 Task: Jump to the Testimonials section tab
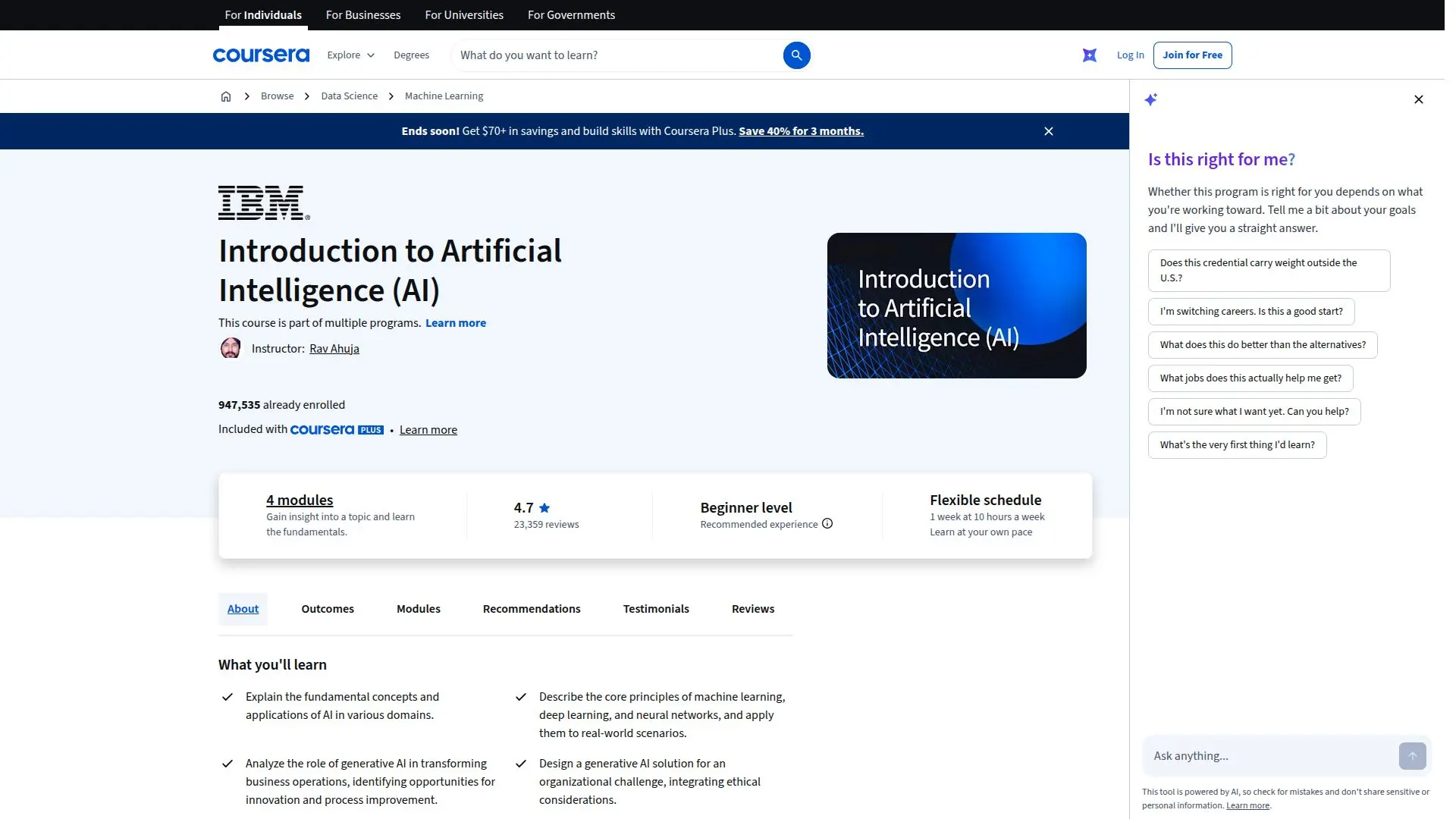pos(656,609)
